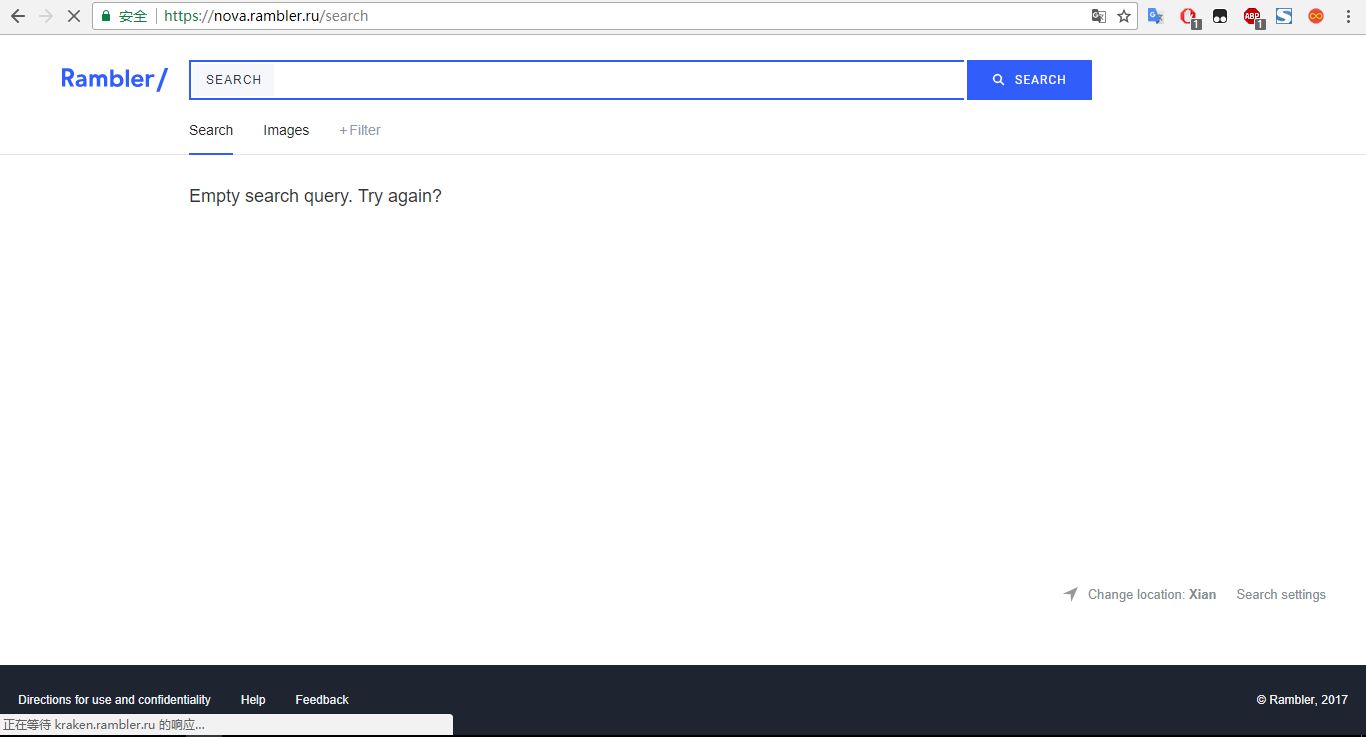Viewport: 1366px width, 737px height.
Task: Open the Feedback link
Action: pos(322,700)
